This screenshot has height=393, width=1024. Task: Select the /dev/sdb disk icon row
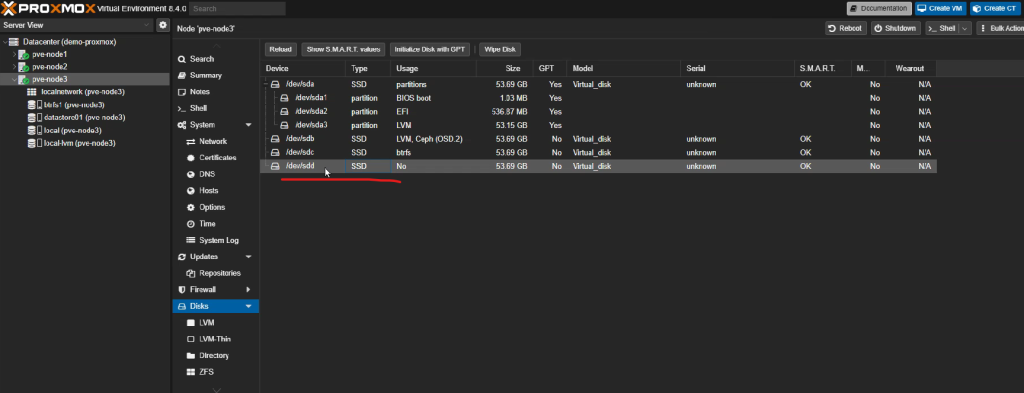point(275,139)
